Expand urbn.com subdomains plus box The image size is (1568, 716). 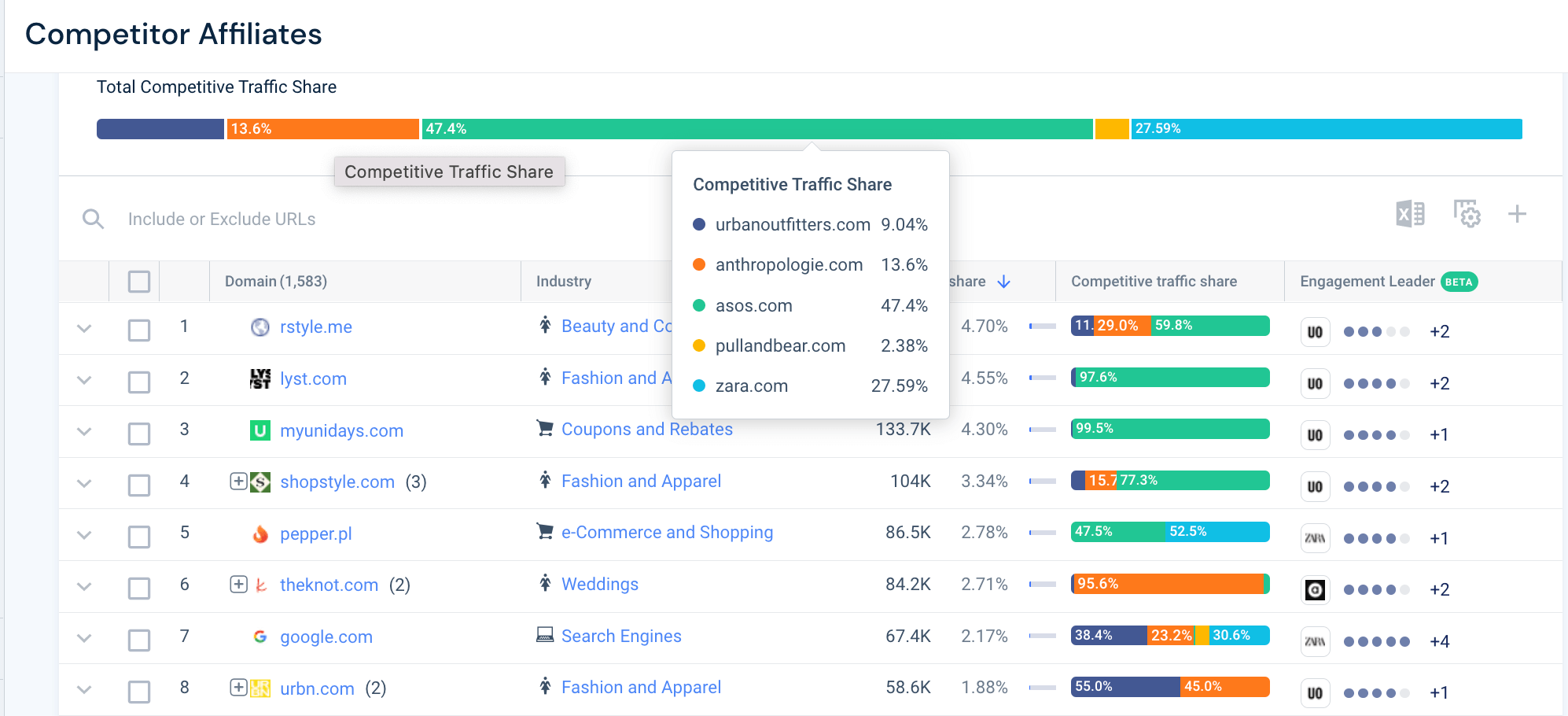point(238,687)
